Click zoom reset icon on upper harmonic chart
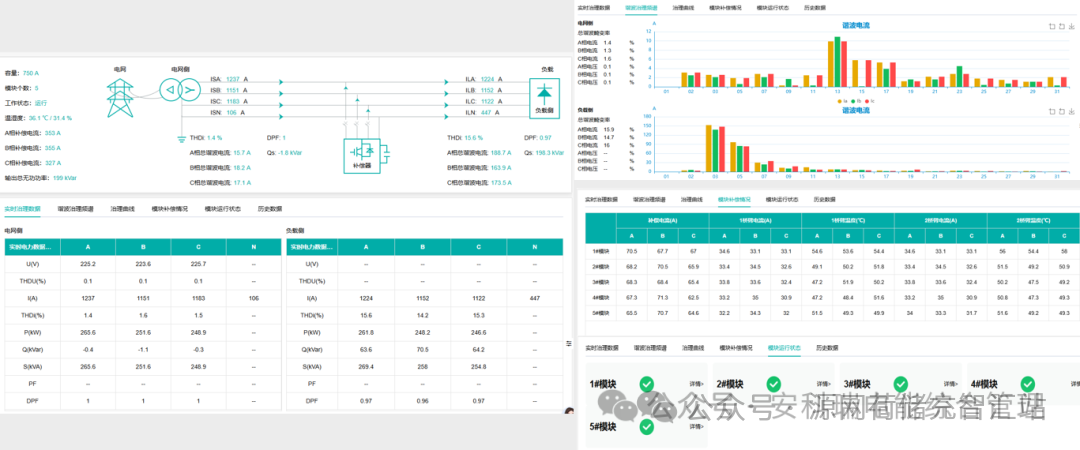This screenshot has height=450, width=1080. [x=1061, y=26]
